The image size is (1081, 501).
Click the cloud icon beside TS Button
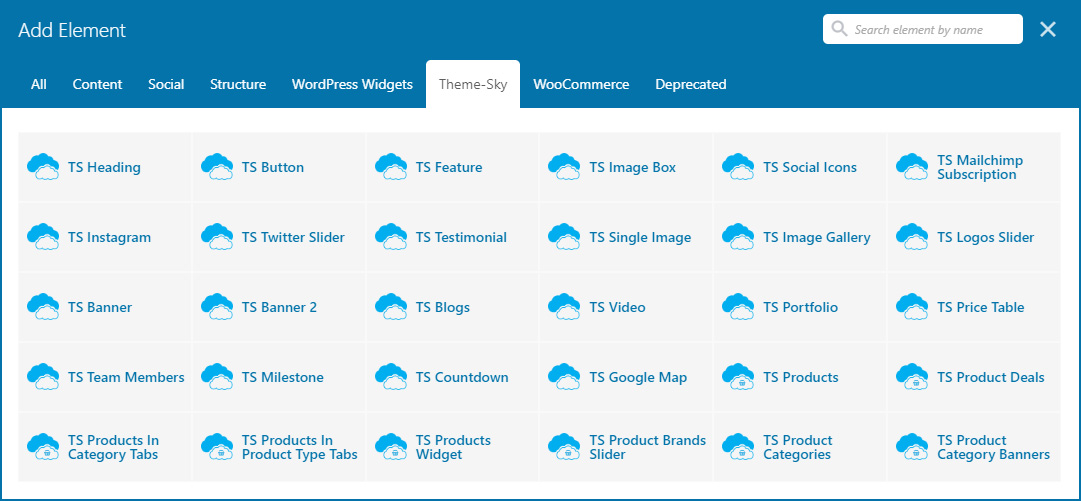click(x=216, y=167)
